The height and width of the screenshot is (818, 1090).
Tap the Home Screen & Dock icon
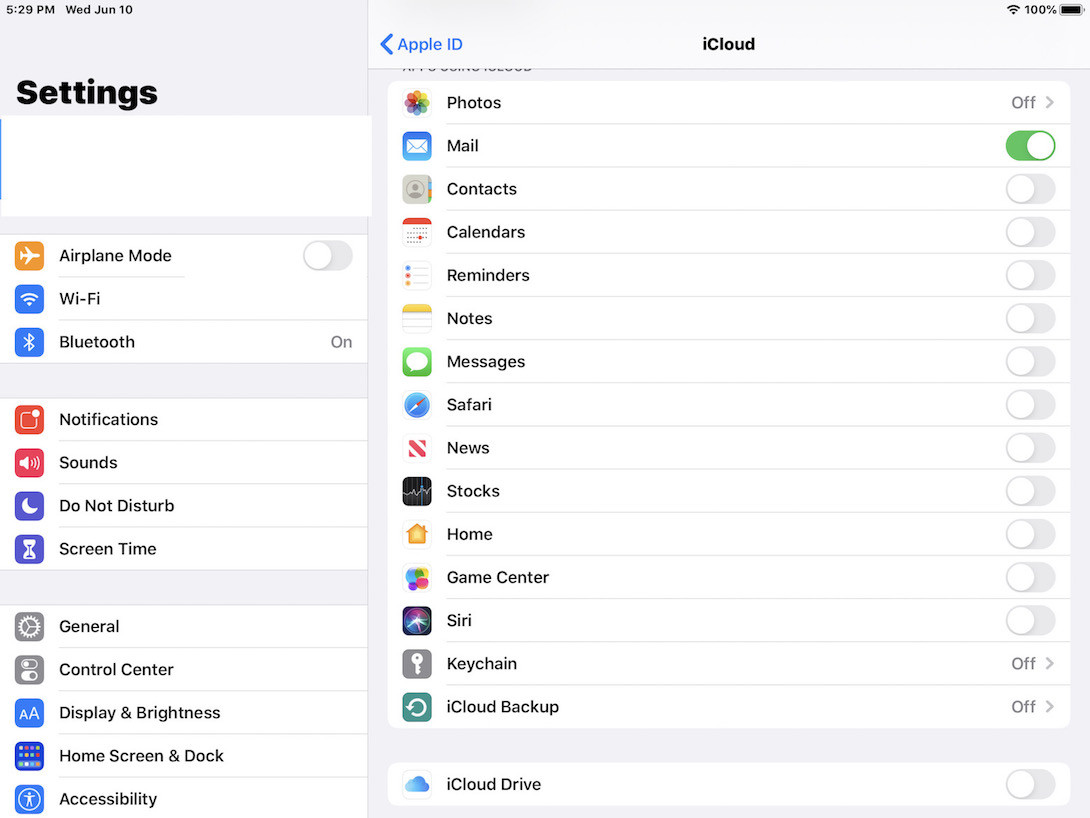(x=29, y=756)
